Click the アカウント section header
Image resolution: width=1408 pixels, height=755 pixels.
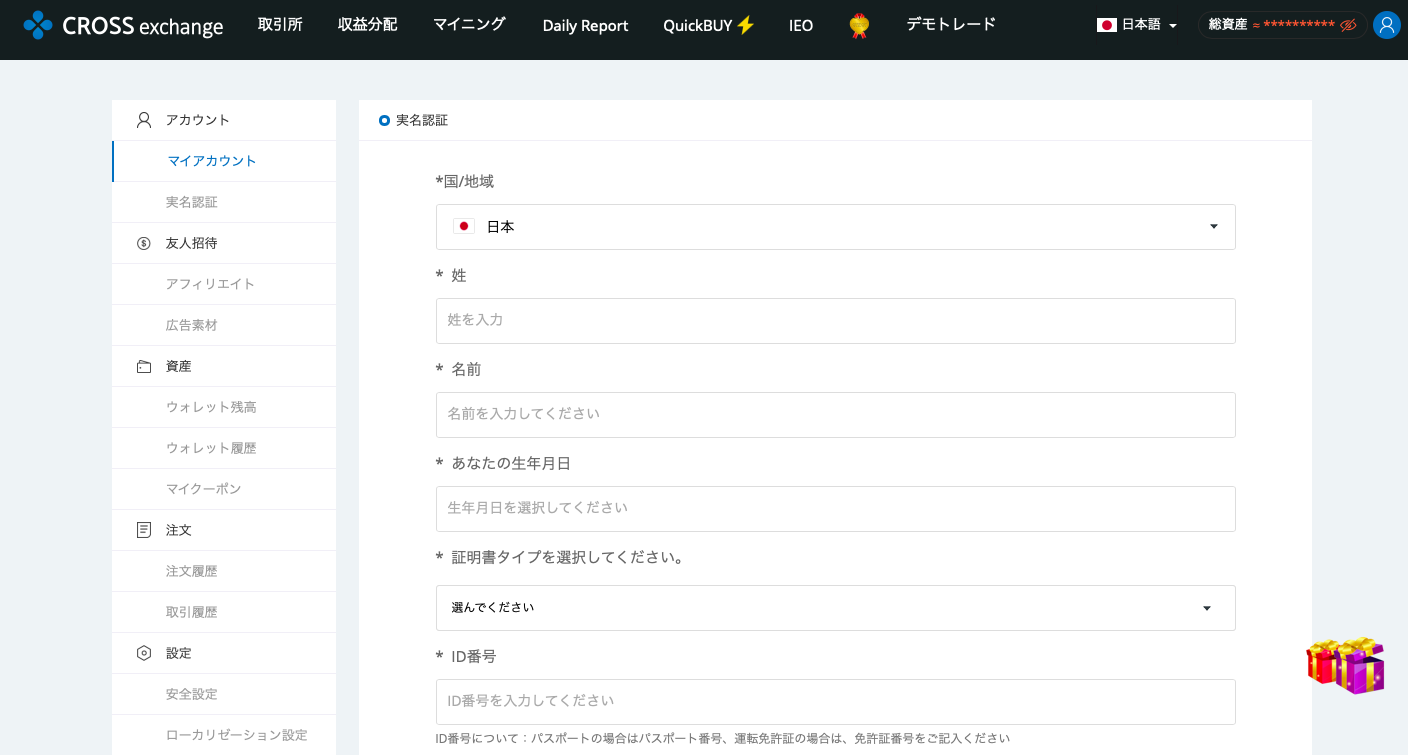point(198,120)
